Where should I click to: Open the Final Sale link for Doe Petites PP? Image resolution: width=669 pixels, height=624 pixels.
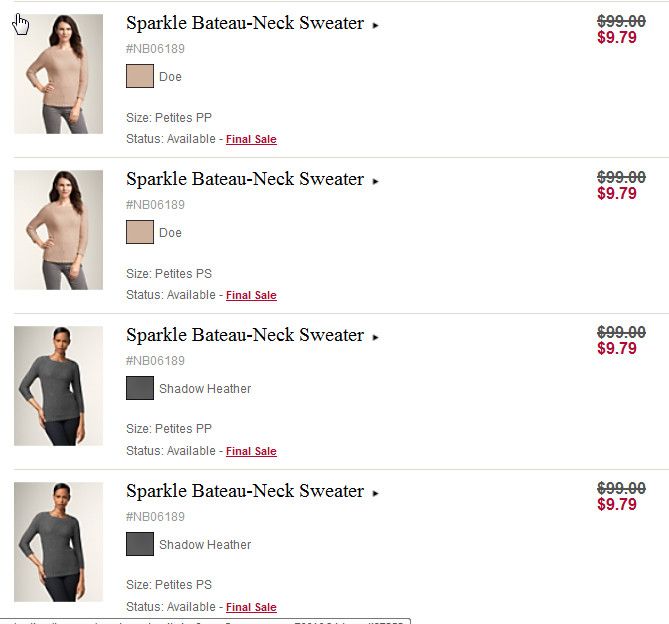(x=251, y=140)
